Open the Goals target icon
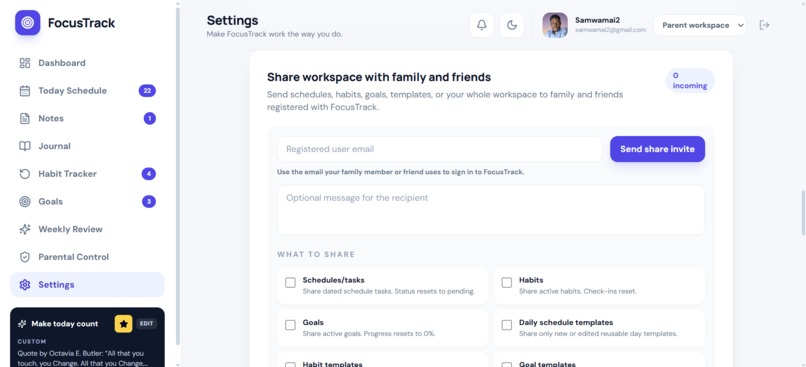806x367 pixels. coord(25,202)
